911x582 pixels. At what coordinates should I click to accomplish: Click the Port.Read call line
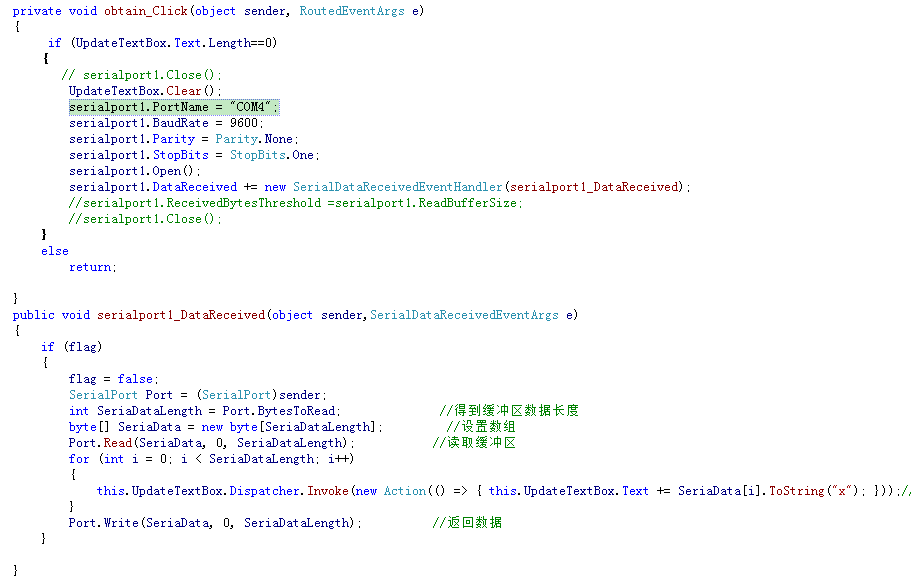click(x=211, y=443)
